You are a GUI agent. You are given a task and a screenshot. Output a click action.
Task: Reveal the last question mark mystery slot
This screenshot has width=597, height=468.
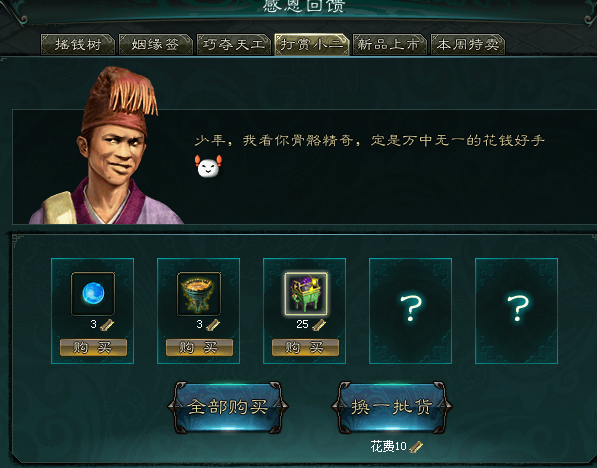coord(516,311)
